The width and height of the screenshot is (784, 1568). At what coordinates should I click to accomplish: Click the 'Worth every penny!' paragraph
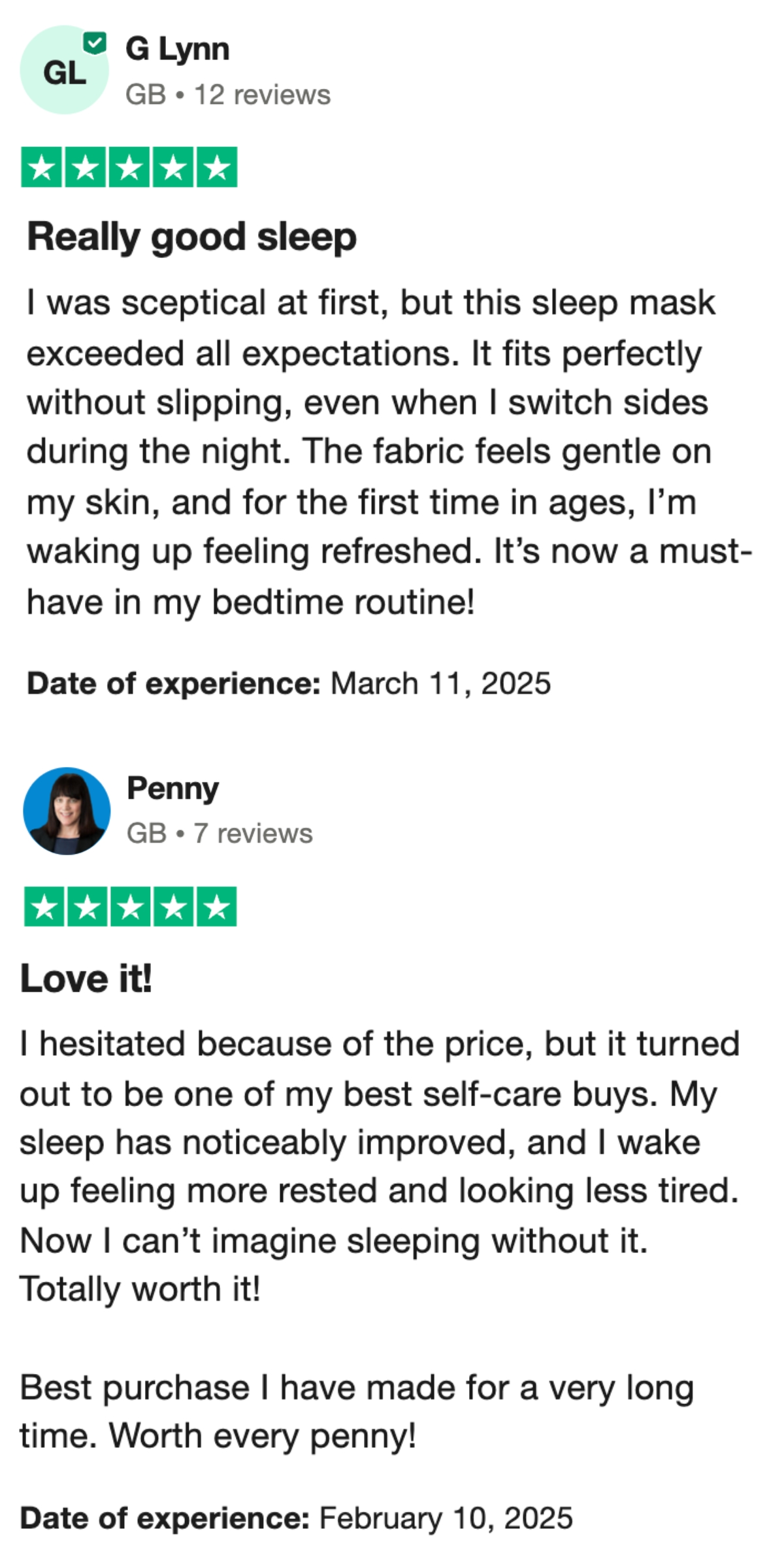[357, 1413]
